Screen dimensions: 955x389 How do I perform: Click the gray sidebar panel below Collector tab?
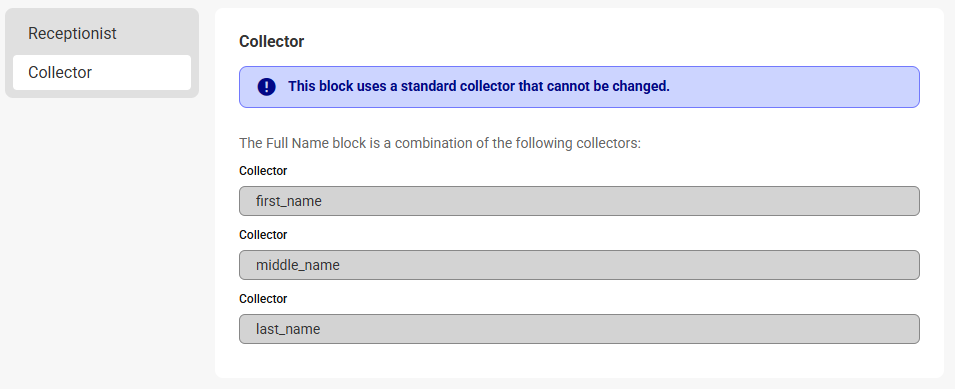(x=102, y=94)
